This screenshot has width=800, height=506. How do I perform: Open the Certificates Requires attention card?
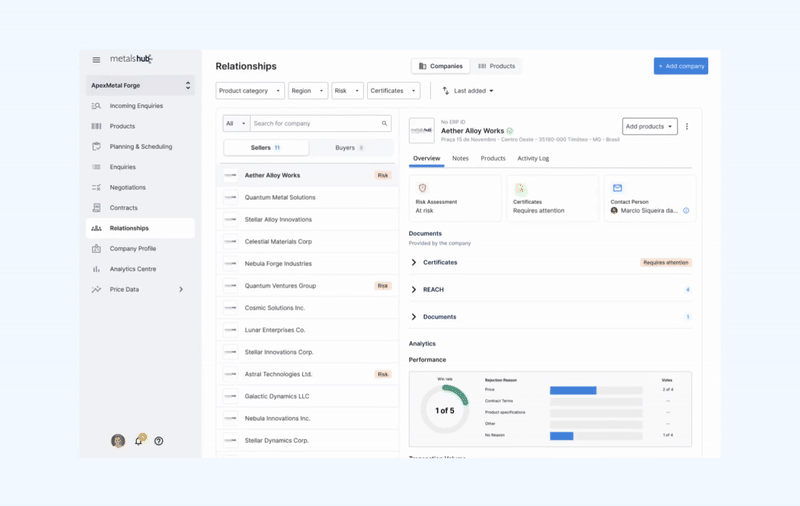pyautogui.click(x=553, y=198)
